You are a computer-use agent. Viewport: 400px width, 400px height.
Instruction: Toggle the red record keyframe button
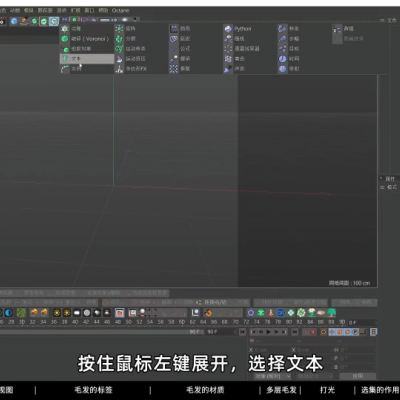pyautogui.click(x=313, y=332)
